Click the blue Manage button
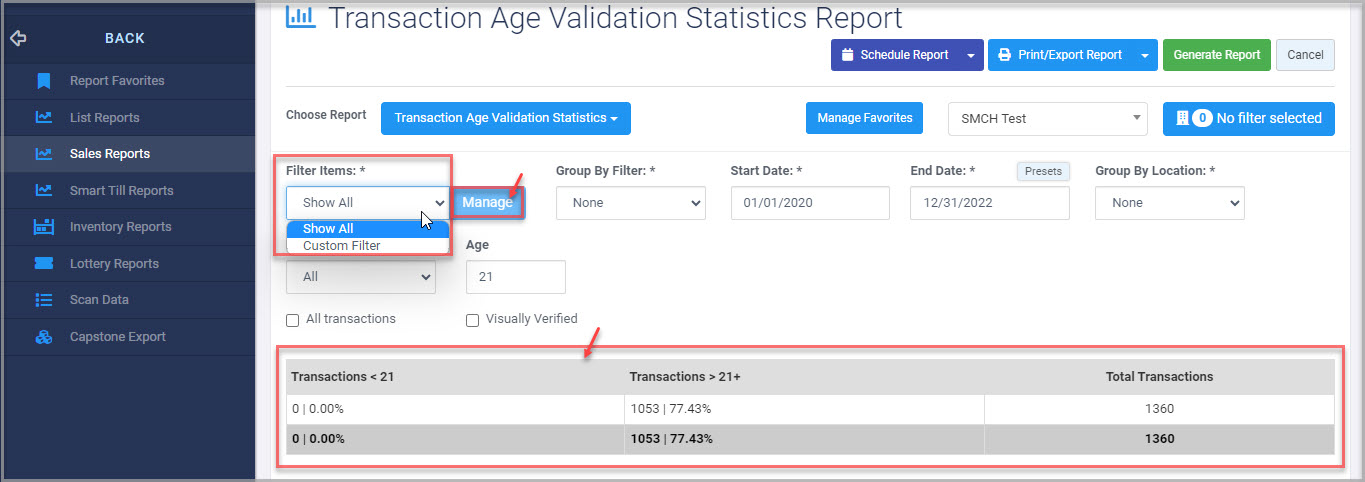The image size is (1365, 482). (x=487, y=202)
